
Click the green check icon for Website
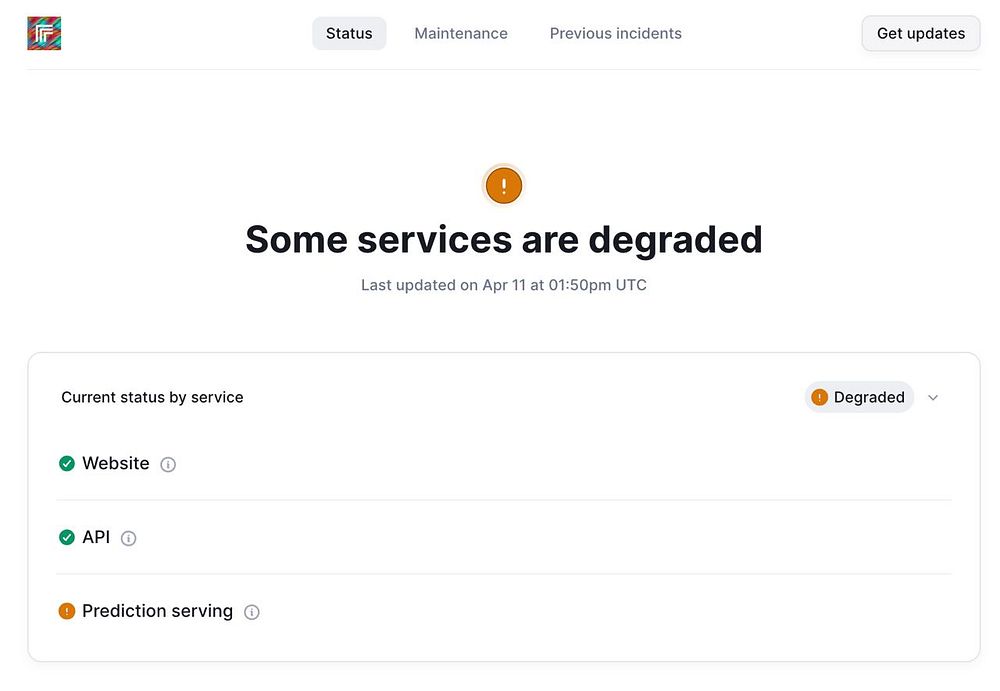67,463
